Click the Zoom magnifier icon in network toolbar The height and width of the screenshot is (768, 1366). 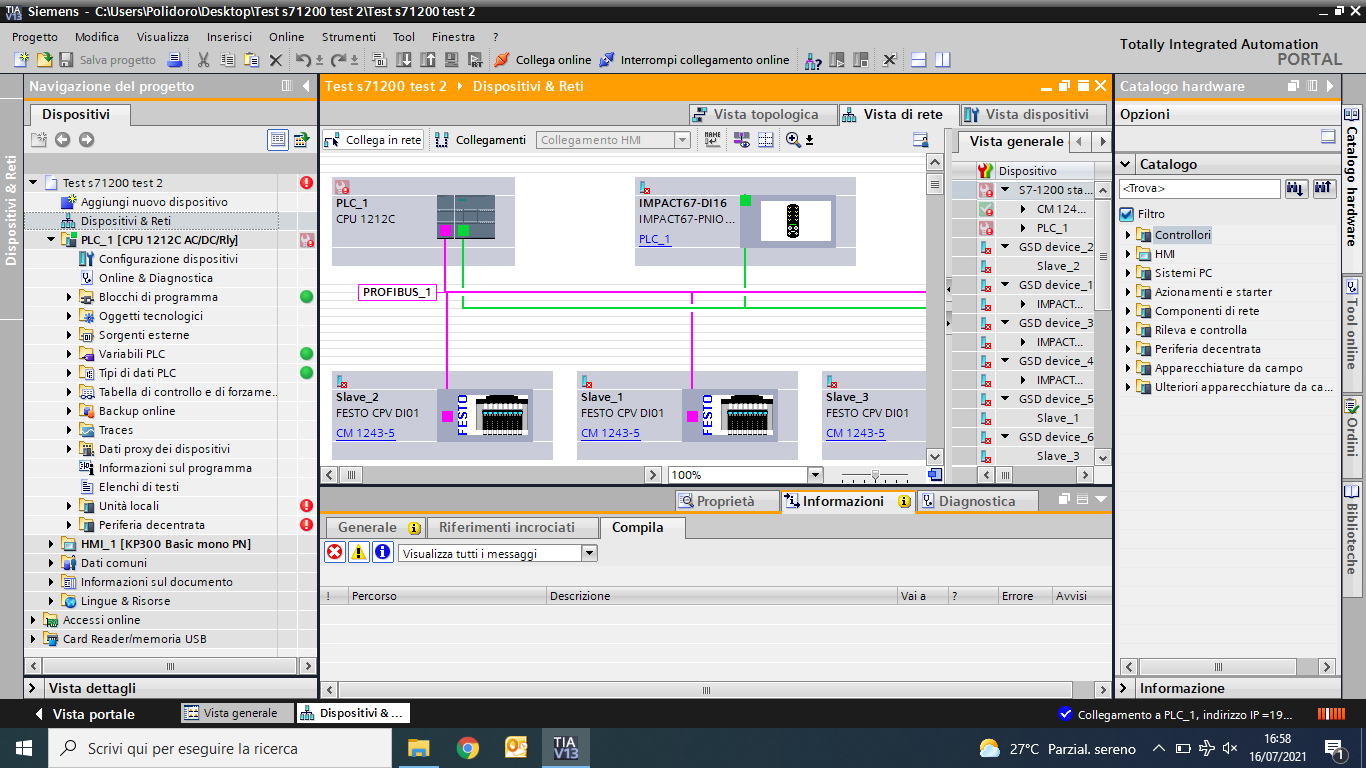pyautogui.click(x=793, y=140)
